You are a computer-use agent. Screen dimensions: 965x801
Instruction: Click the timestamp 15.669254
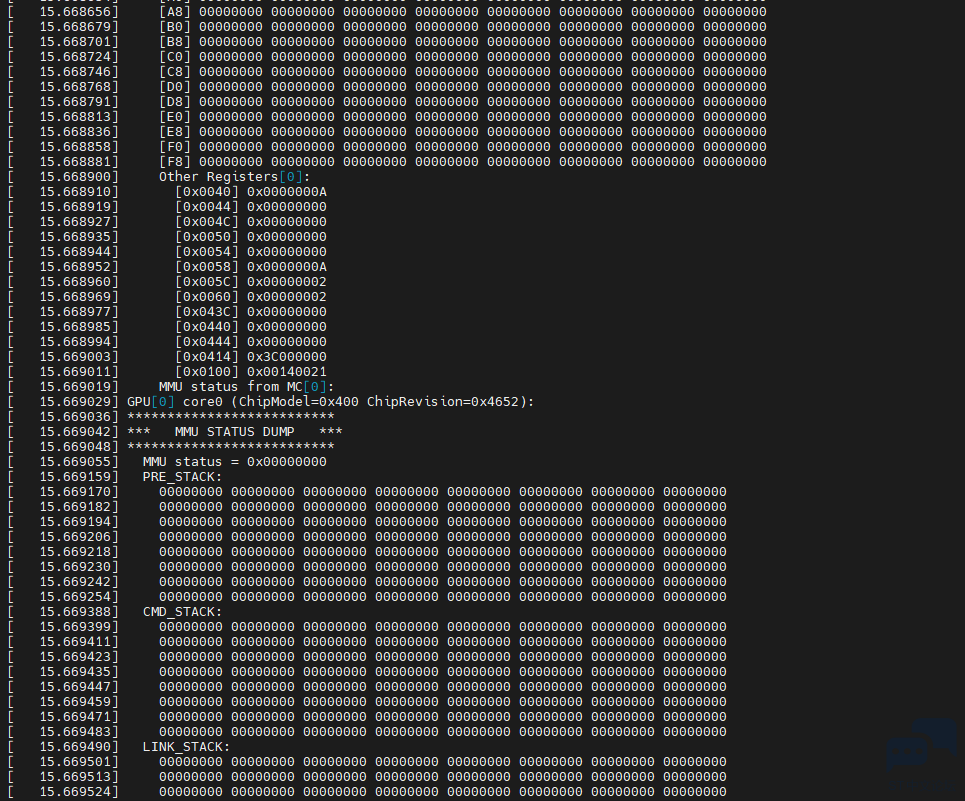tap(75, 597)
